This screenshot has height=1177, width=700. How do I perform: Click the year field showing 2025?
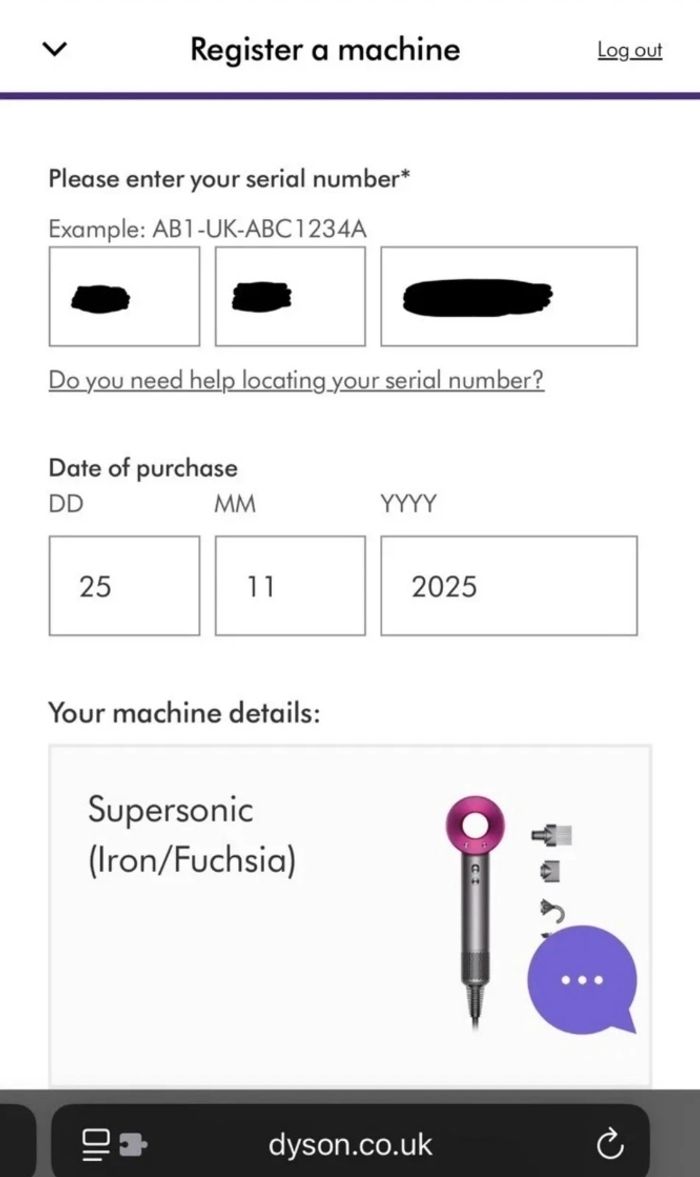(x=508, y=585)
